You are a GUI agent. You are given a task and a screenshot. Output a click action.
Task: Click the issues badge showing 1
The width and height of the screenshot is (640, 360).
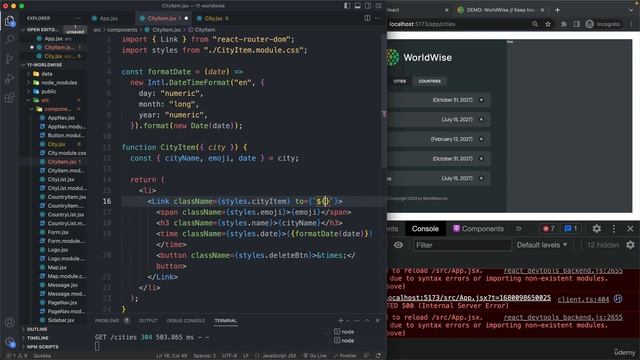(x=571, y=229)
